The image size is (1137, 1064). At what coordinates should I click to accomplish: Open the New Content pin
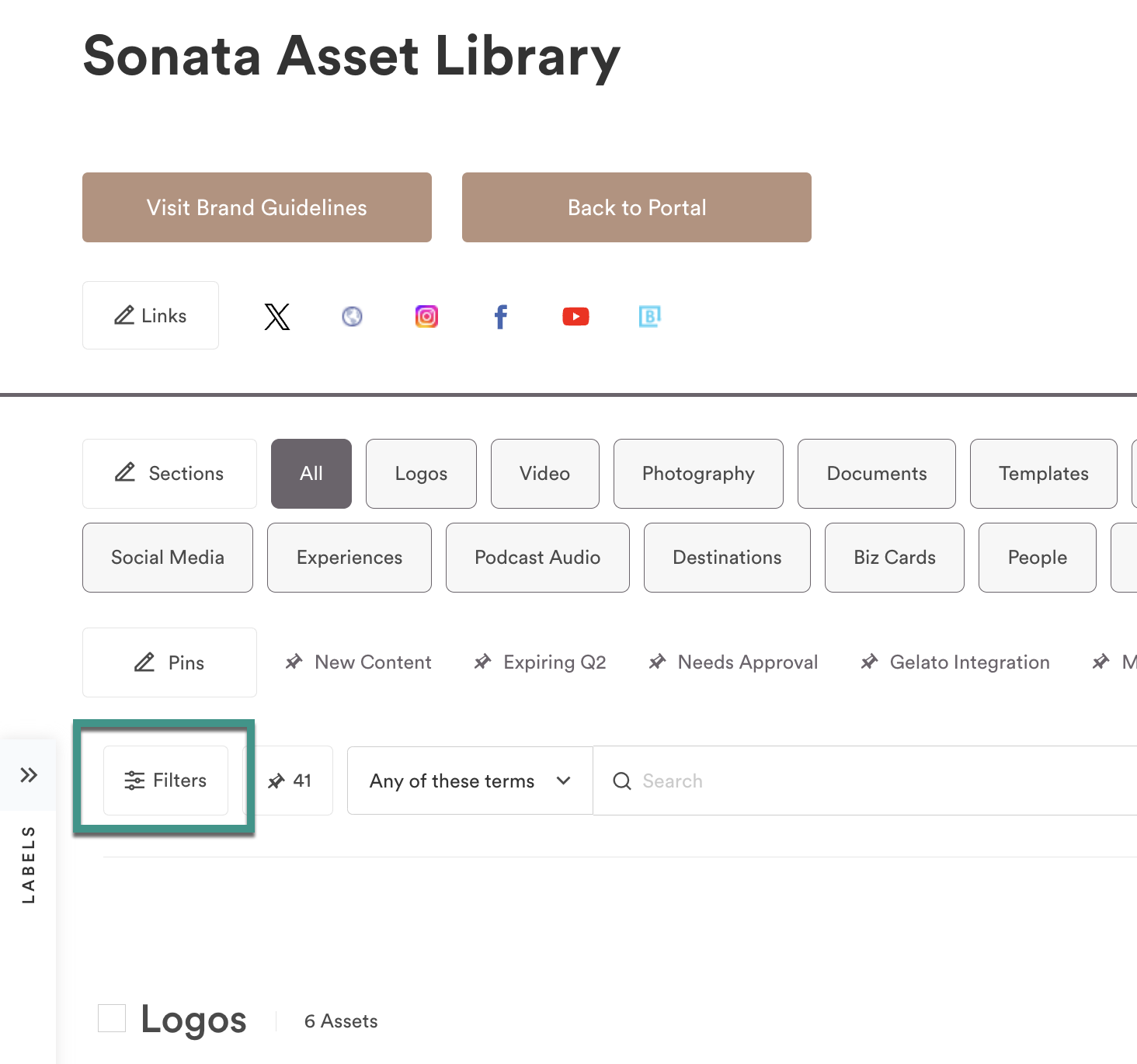tap(358, 662)
